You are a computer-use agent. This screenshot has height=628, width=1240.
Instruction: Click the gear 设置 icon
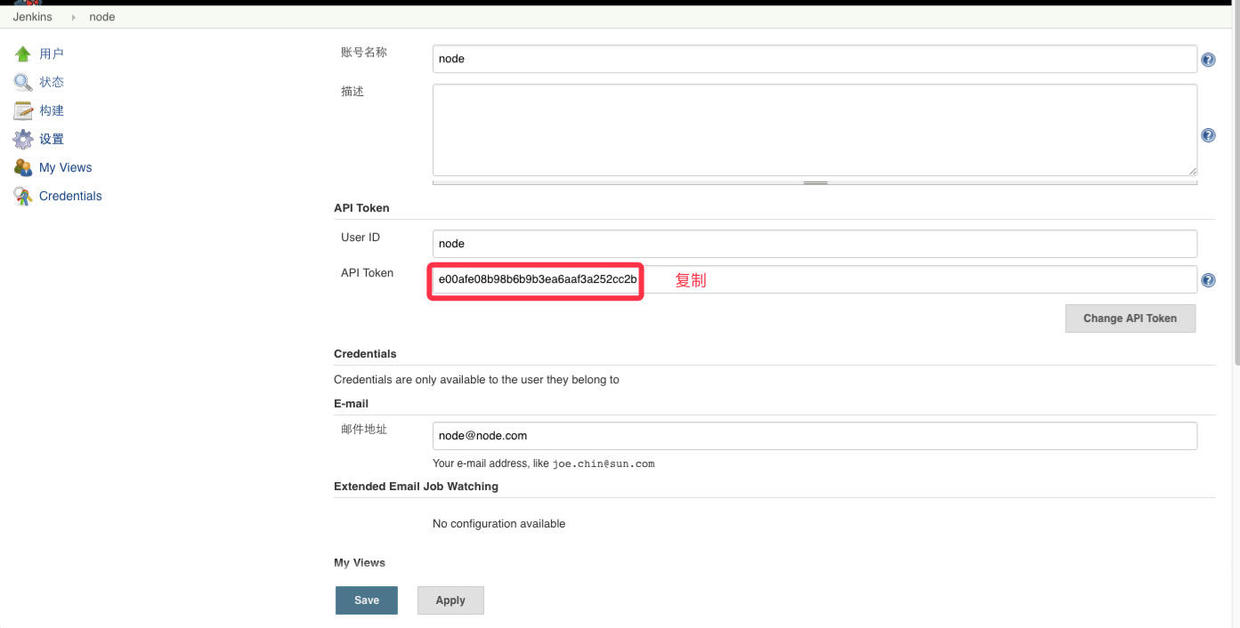coord(23,139)
